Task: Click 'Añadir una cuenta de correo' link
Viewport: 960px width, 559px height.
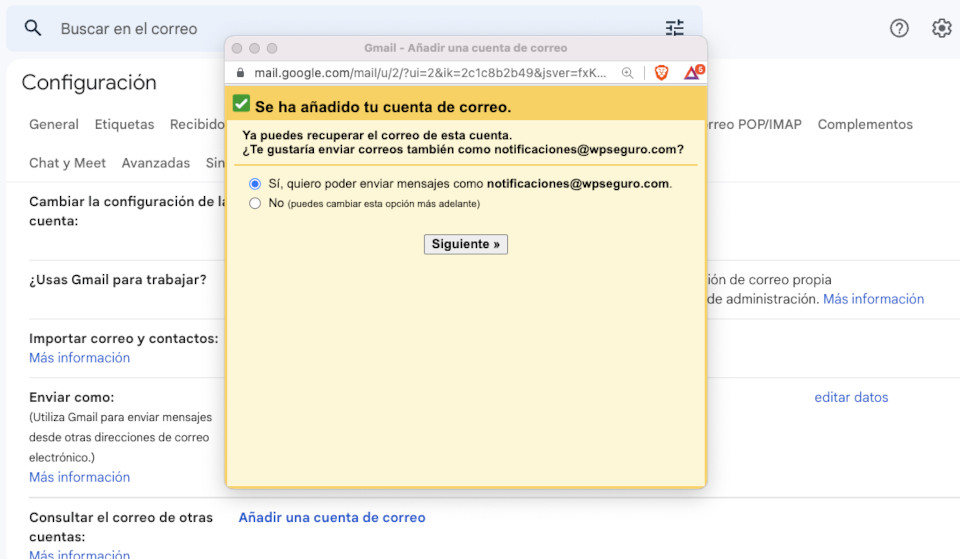Action: click(332, 517)
